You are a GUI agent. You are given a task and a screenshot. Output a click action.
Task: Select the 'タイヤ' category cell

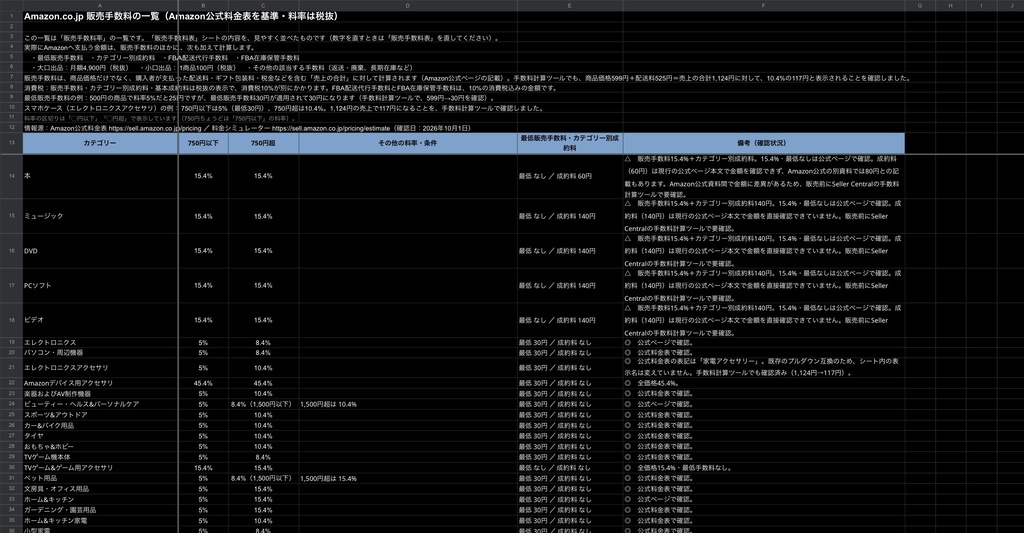100,436
